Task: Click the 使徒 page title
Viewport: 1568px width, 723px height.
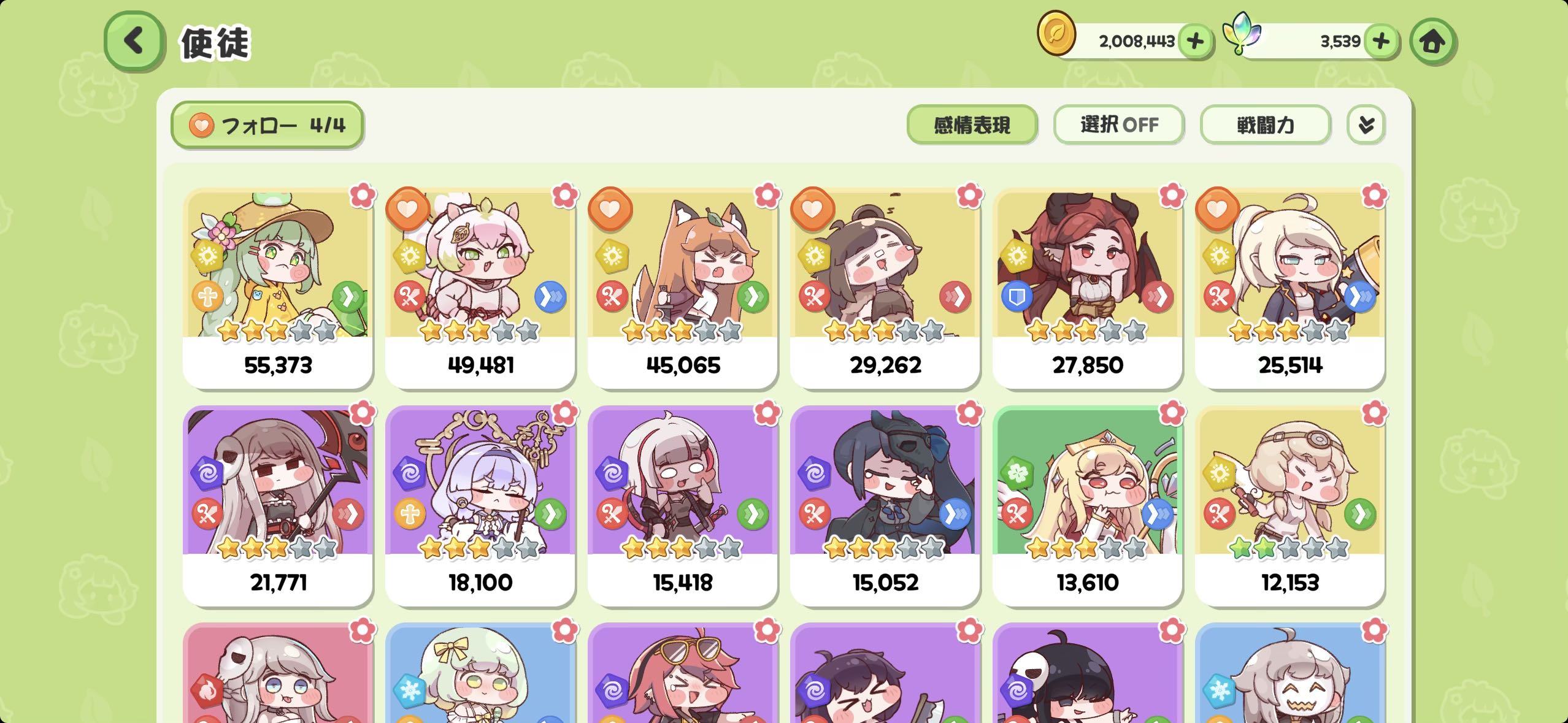Action: 215,43
